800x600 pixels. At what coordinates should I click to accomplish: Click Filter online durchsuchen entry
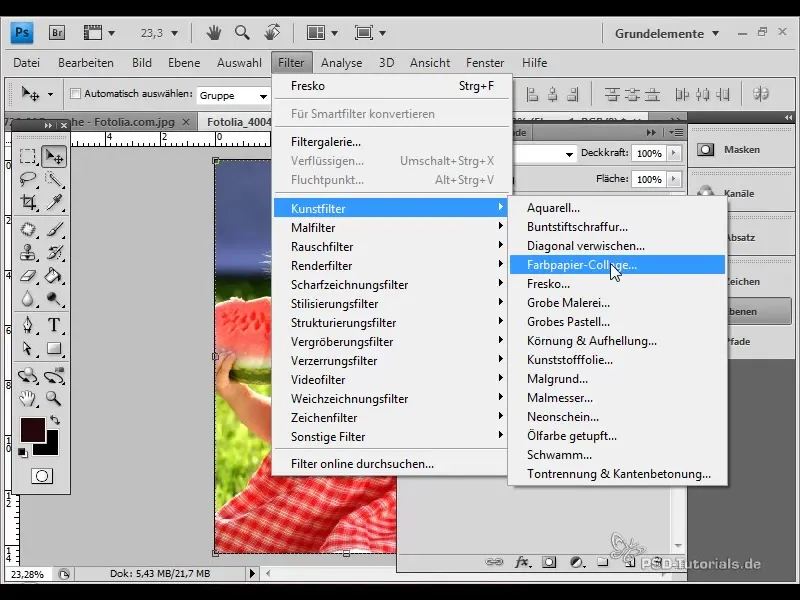click(x=392, y=464)
